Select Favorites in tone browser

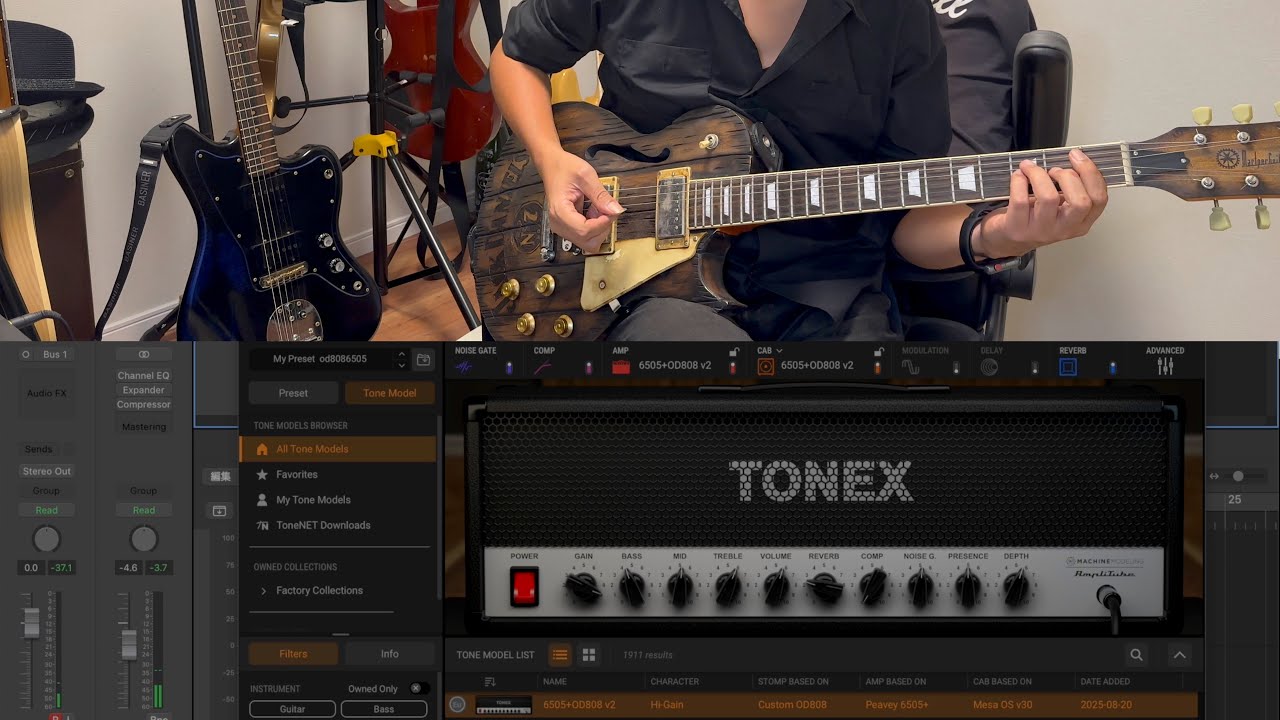tap(338, 475)
